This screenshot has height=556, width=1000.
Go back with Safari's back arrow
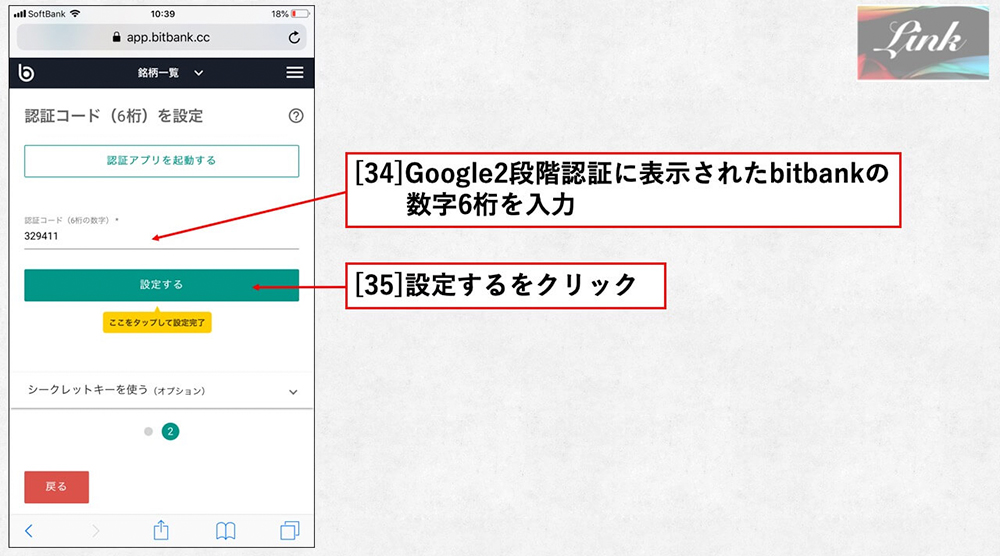(x=29, y=530)
